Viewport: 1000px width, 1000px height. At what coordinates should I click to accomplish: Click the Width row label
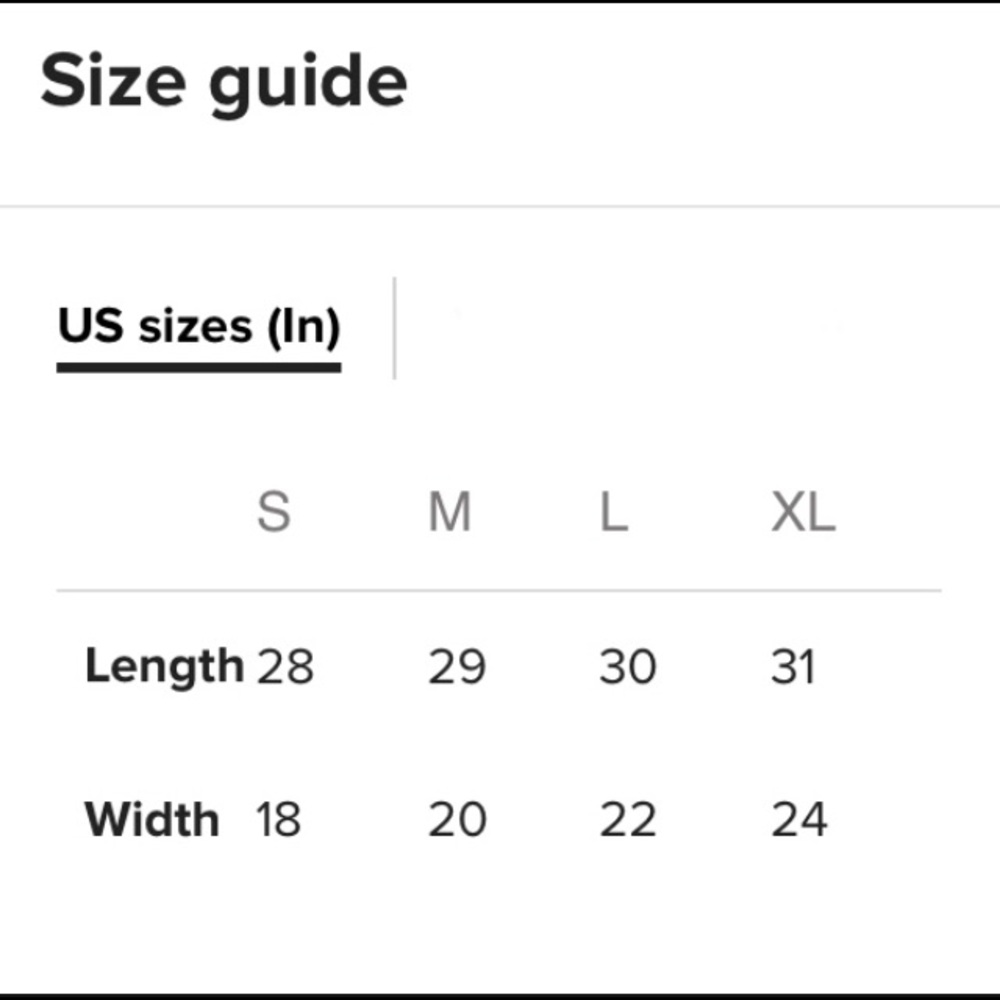click(152, 819)
